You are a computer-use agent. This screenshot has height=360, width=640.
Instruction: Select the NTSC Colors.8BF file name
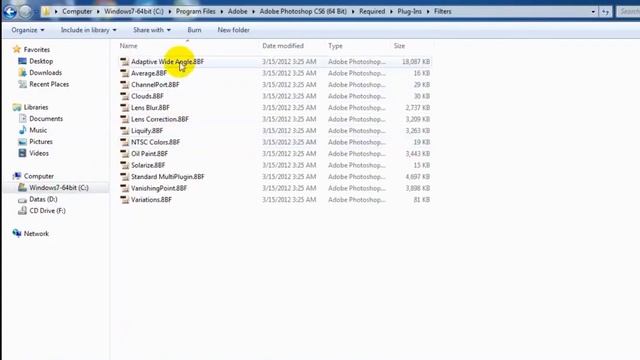(x=156, y=142)
